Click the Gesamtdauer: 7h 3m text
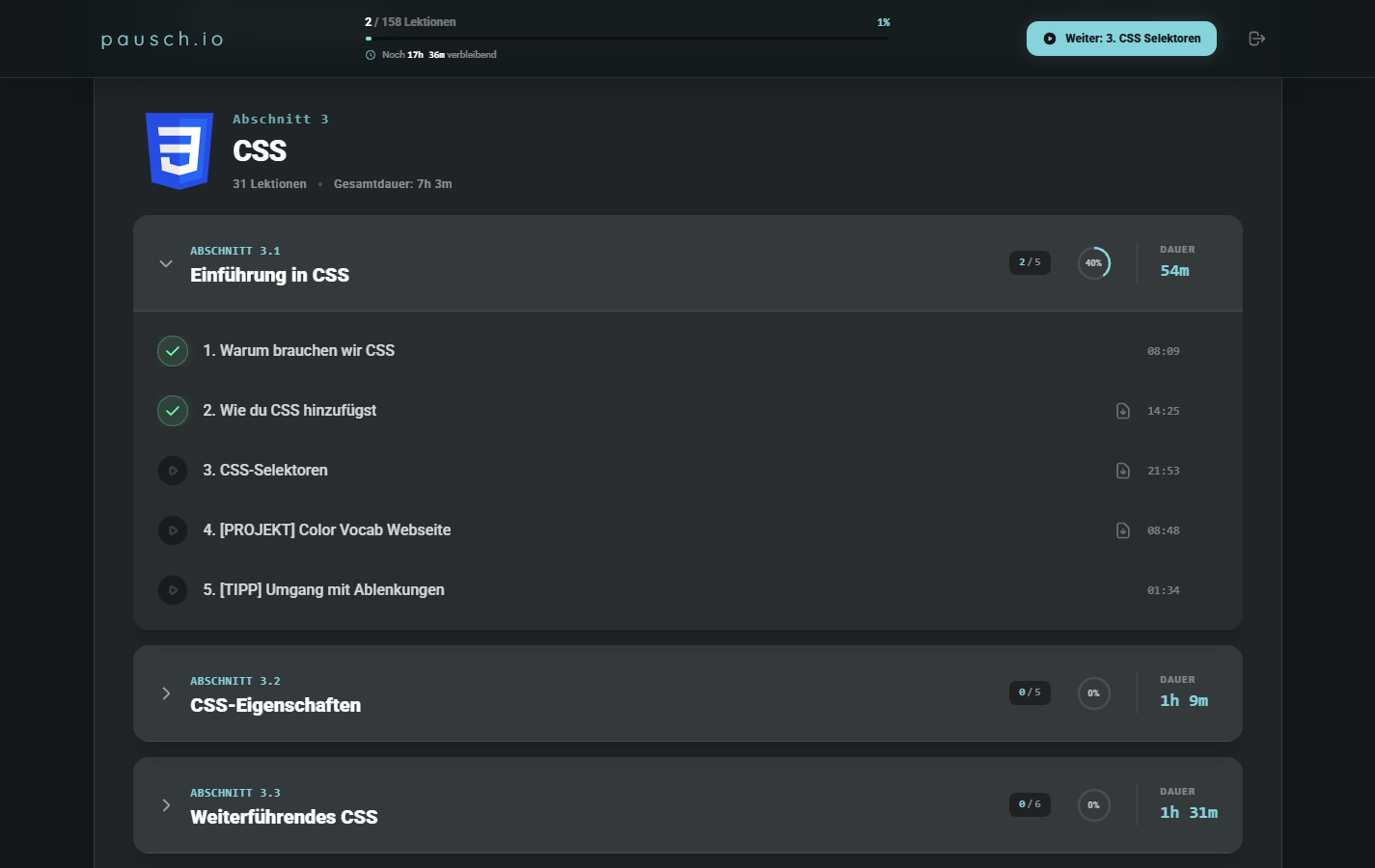 coord(393,184)
